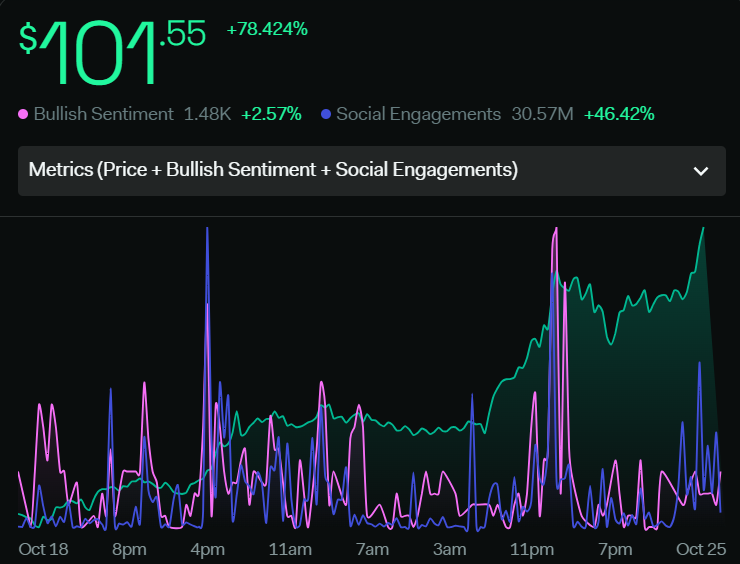The height and width of the screenshot is (564, 740).
Task: Toggle the Bullish Sentiment legend label
Action: tap(103, 114)
